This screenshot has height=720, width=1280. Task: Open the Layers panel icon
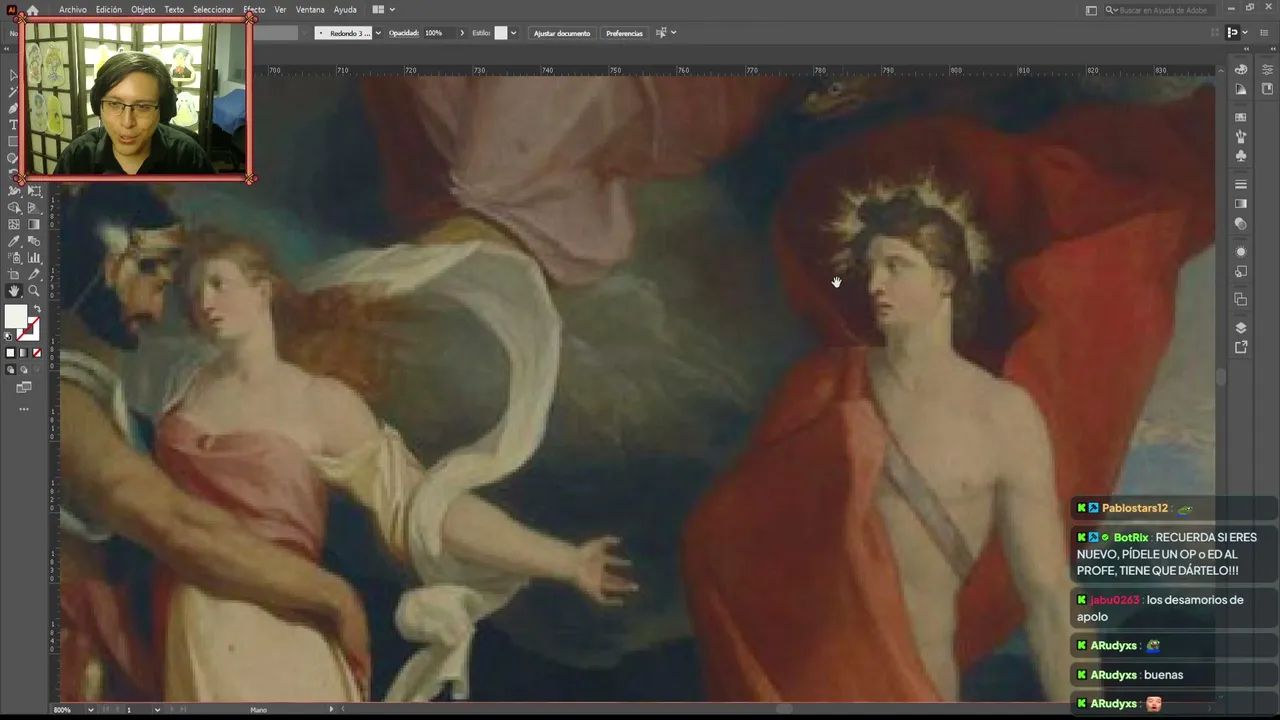pyautogui.click(x=1241, y=328)
